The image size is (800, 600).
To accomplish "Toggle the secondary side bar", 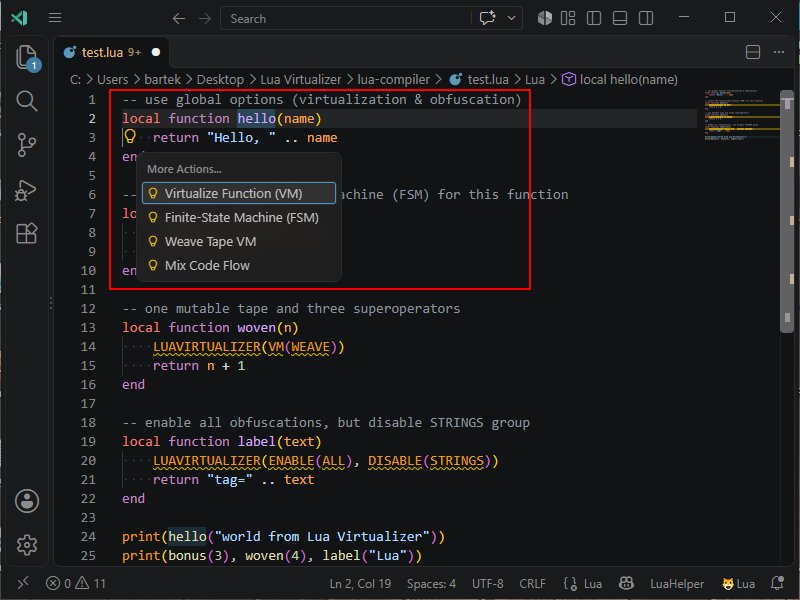I will click(x=646, y=18).
